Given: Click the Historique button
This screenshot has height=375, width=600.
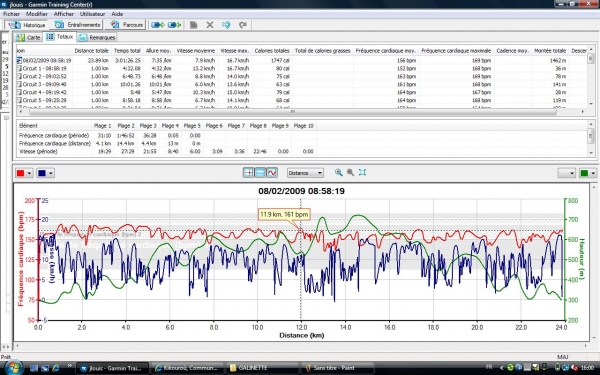Looking at the screenshot, I should click(x=26, y=25).
